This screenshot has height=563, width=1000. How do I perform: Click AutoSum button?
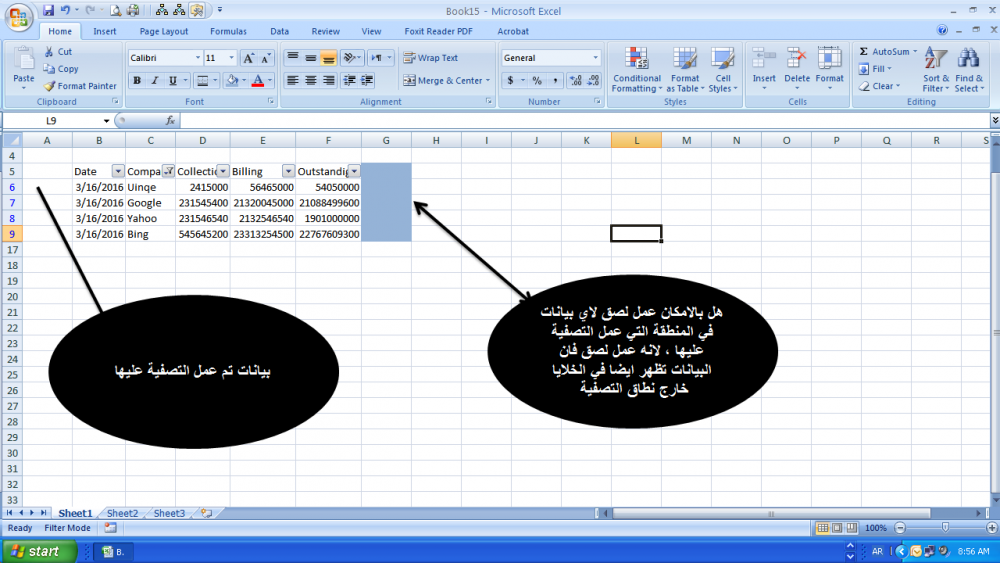[x=888, y=52]
